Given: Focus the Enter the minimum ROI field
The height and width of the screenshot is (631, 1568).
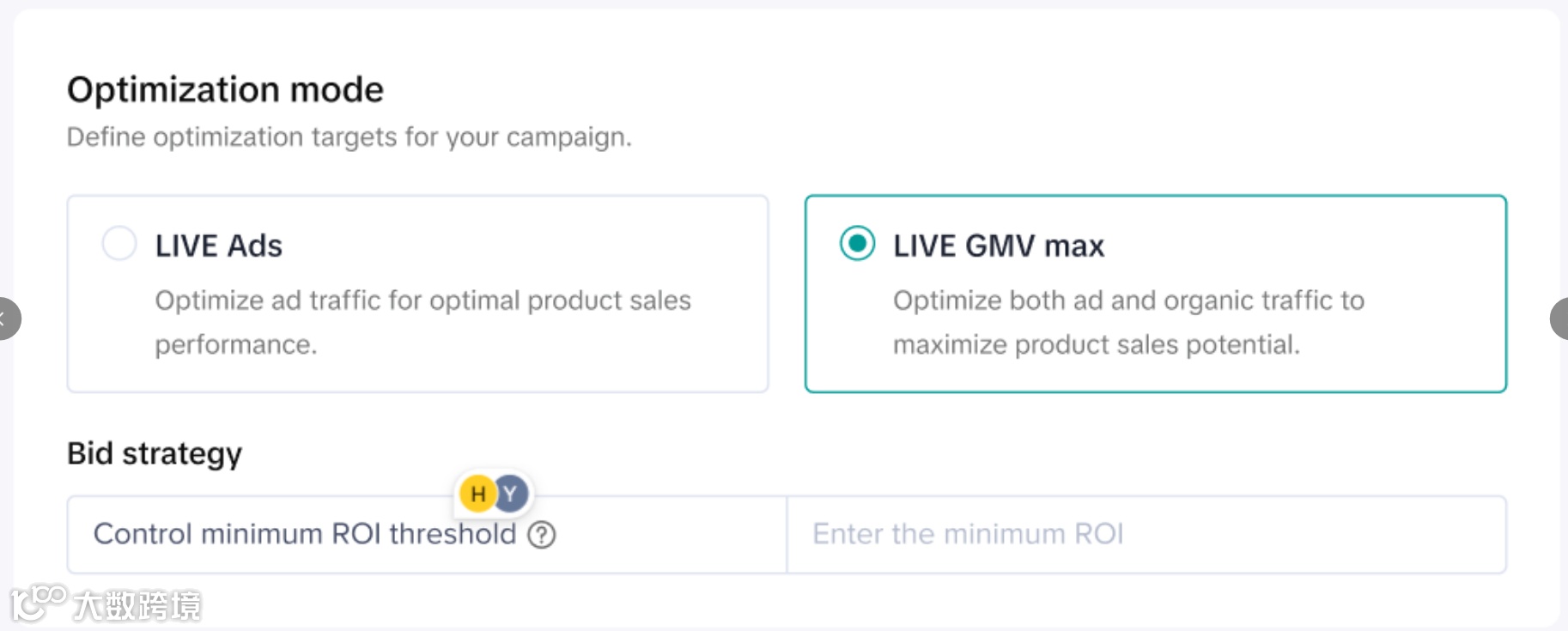Looking at the screenshot, I should (x=1146, y=534).
